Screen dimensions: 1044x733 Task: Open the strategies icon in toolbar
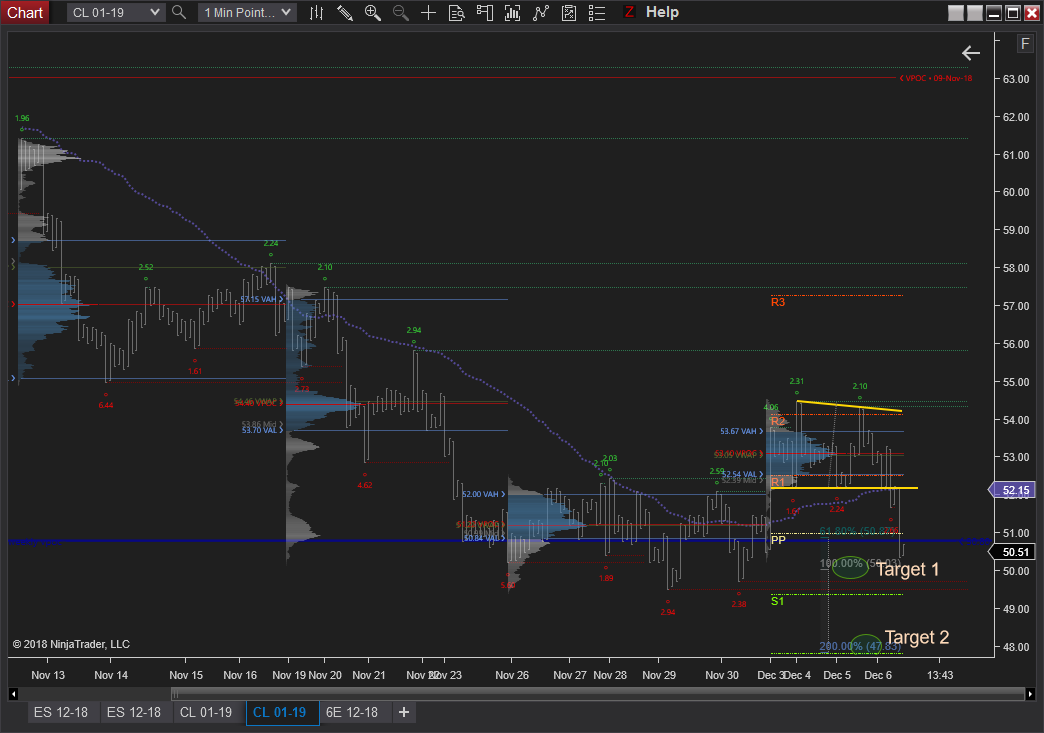[569, 13]
